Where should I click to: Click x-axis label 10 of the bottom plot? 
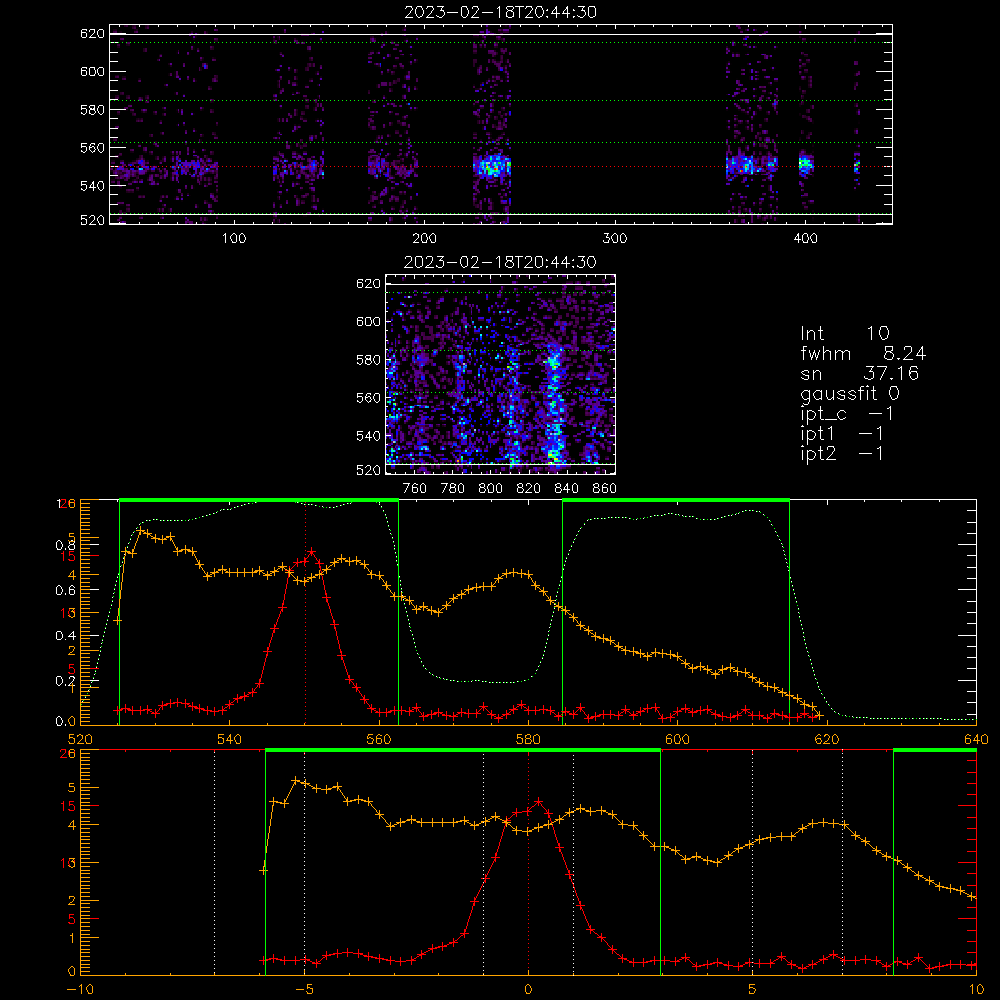[976, 989]
